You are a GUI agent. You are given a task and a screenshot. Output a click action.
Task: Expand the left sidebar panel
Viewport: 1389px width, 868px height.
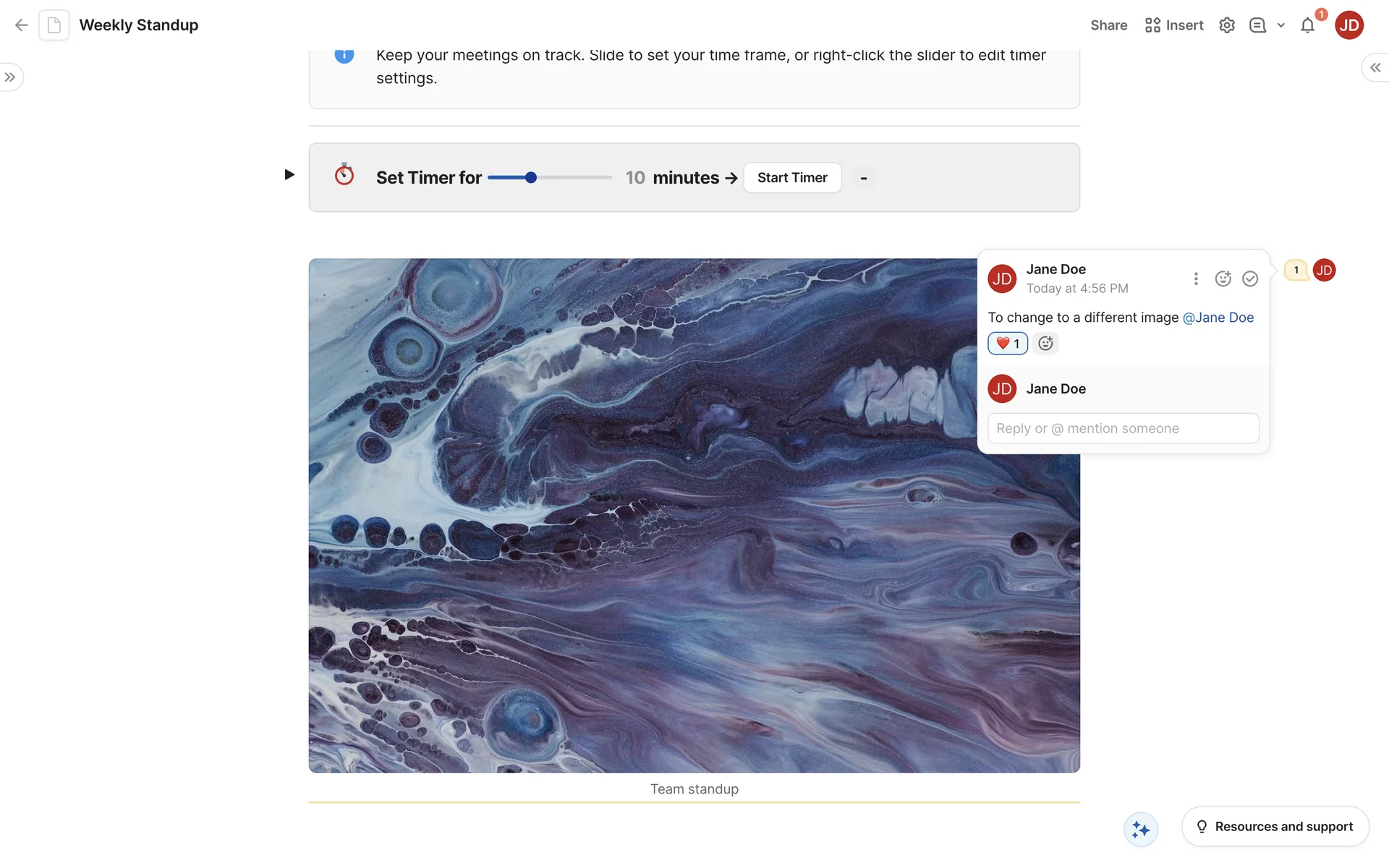[x=10, y=77]
